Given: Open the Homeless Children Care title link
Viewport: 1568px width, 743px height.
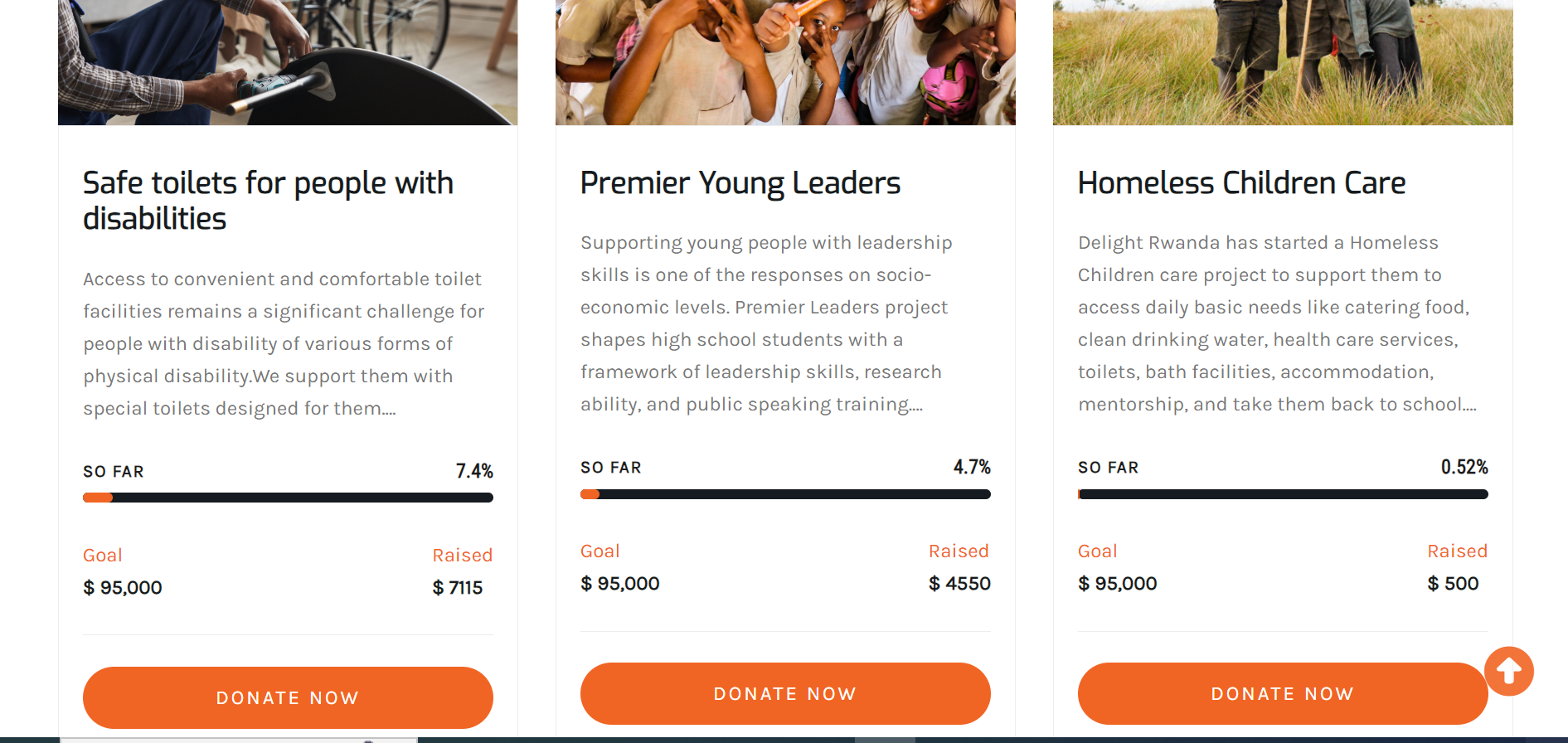Looking at the screenshot, I should point(1241,183).
